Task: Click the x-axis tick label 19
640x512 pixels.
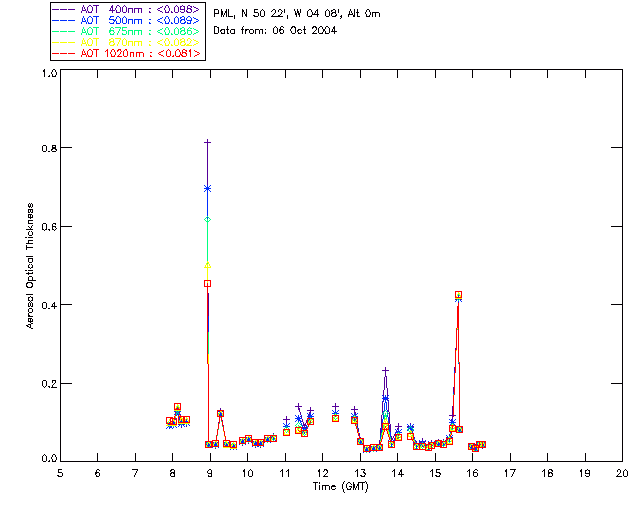Action: pyautogui.click(x=585, y=473)
